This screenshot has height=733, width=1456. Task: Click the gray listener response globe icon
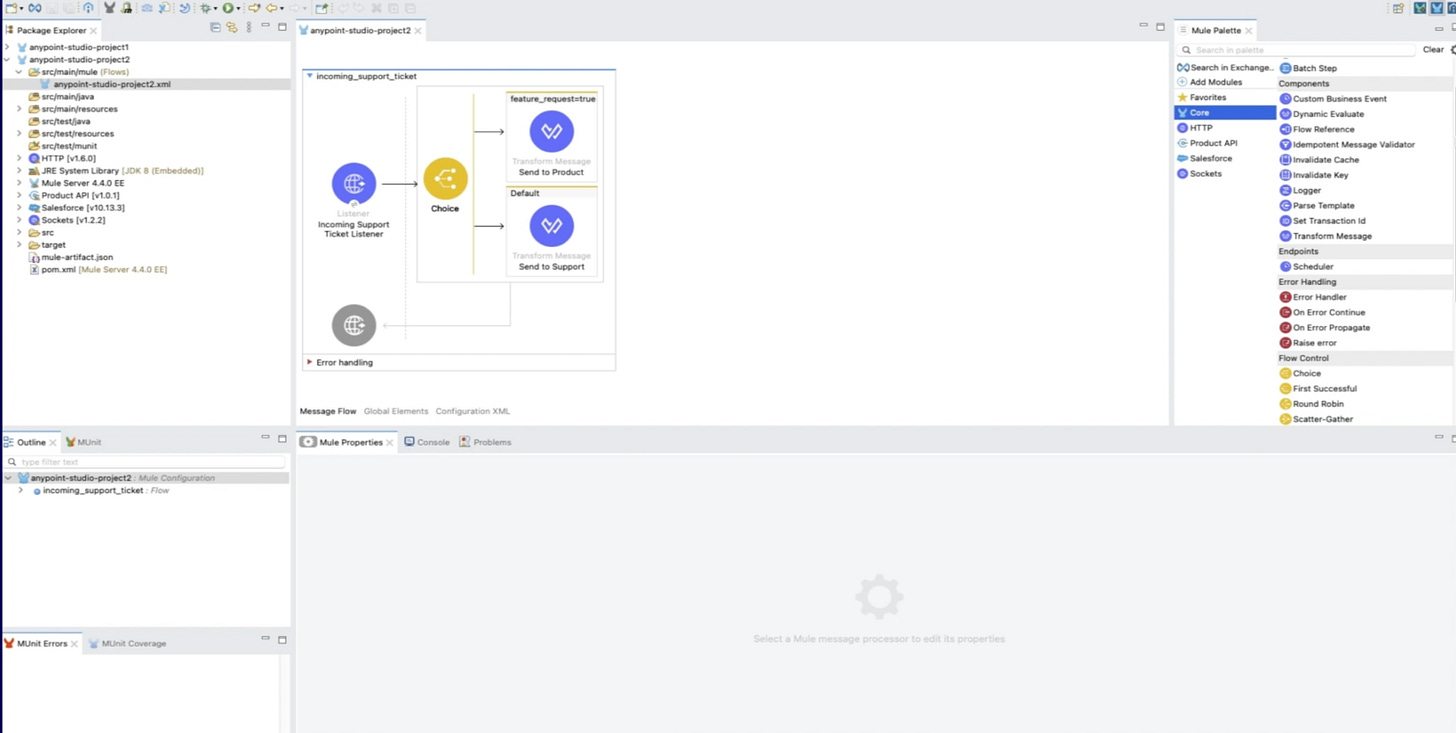tap(354, 325)
